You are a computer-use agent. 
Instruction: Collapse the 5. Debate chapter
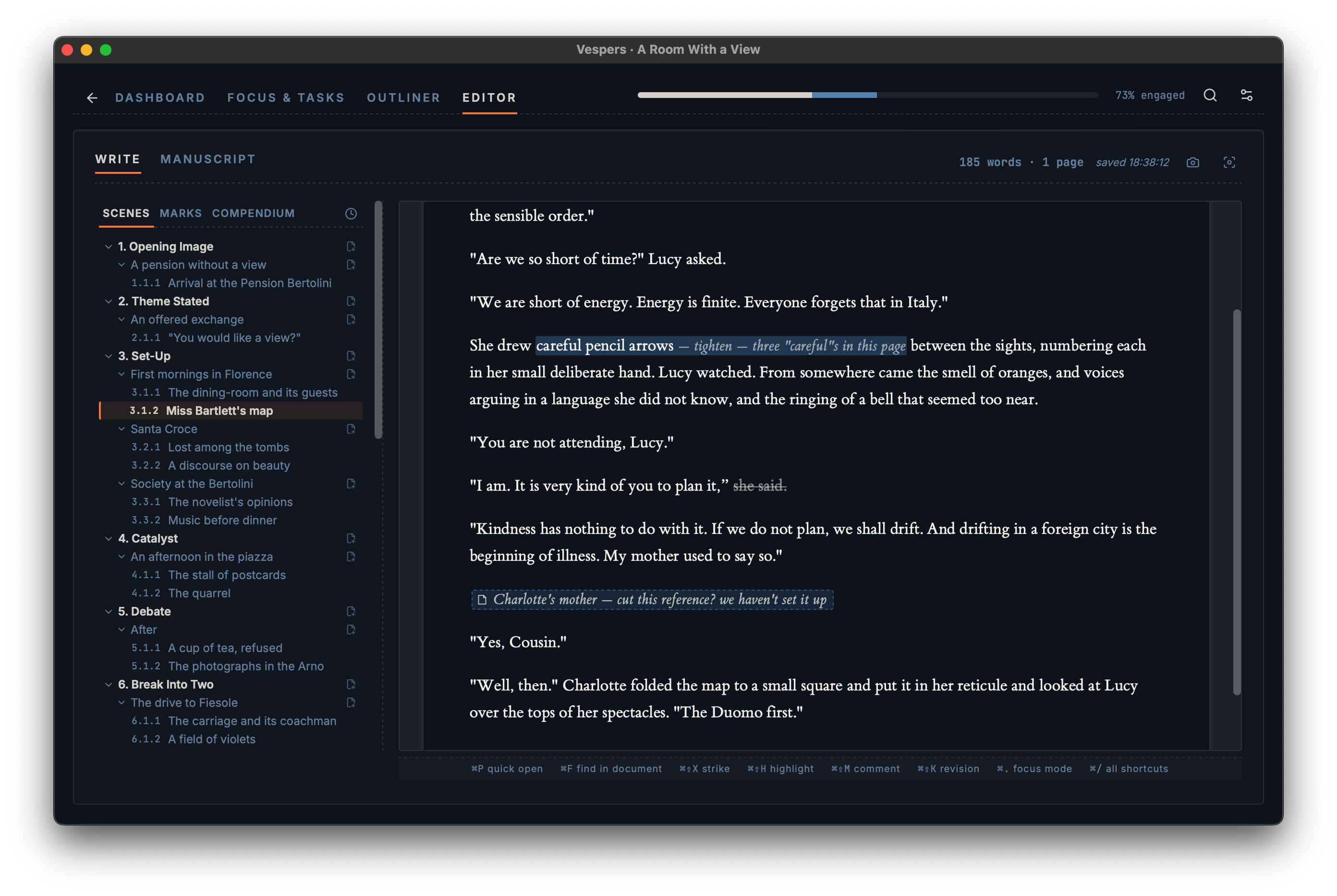tap(108, 611)
